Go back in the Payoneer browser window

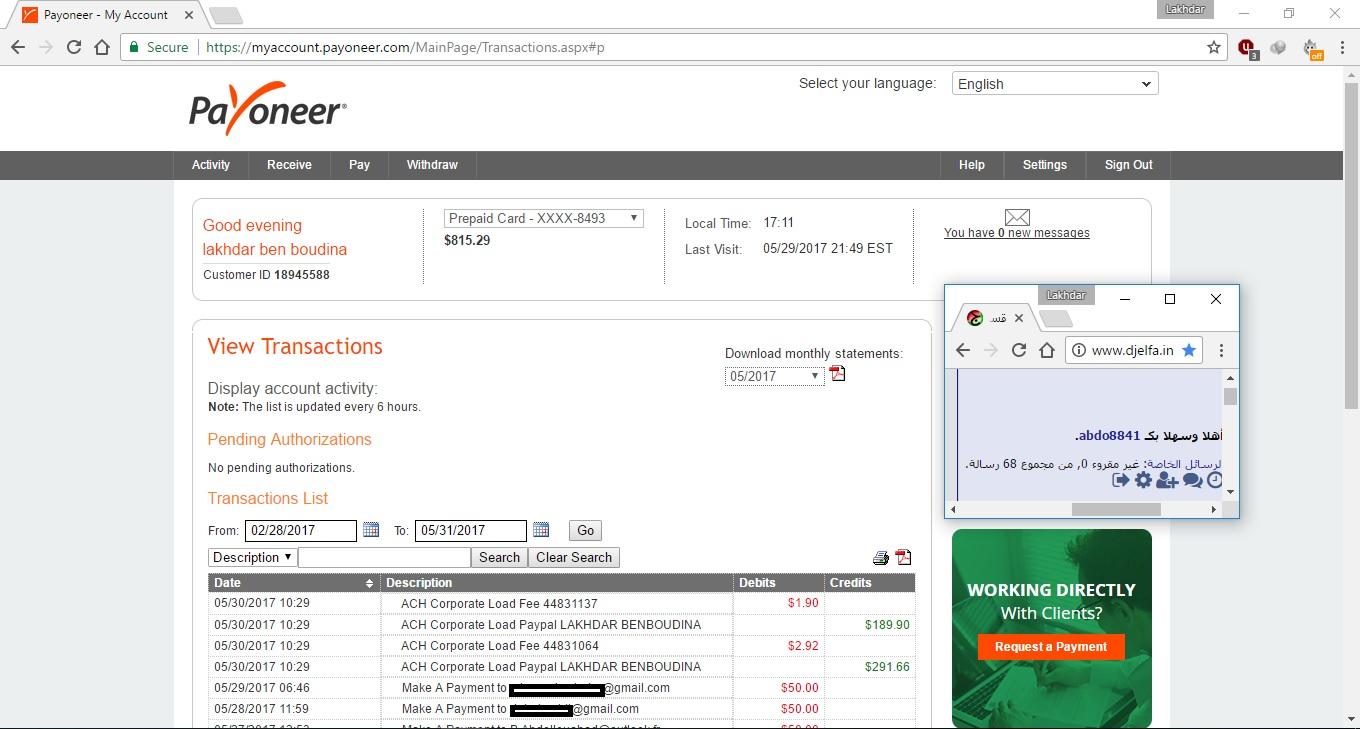point(18,47)
